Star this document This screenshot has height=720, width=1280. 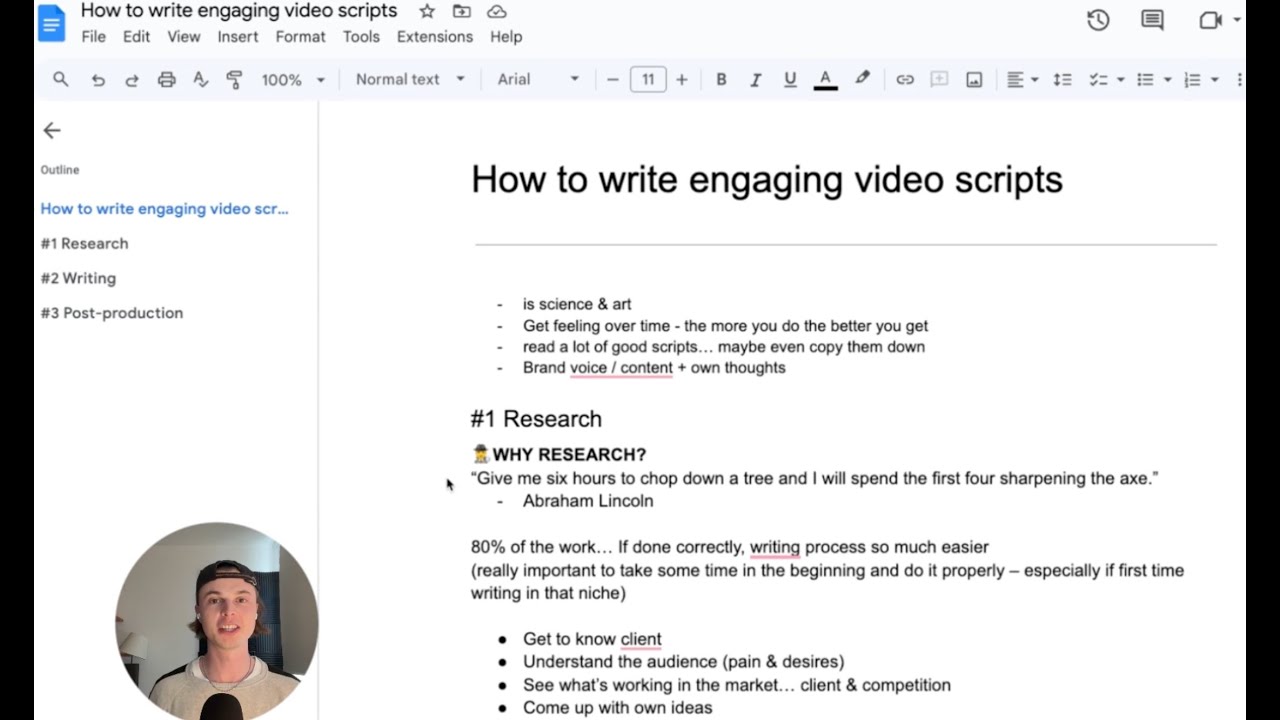point(427,11)
